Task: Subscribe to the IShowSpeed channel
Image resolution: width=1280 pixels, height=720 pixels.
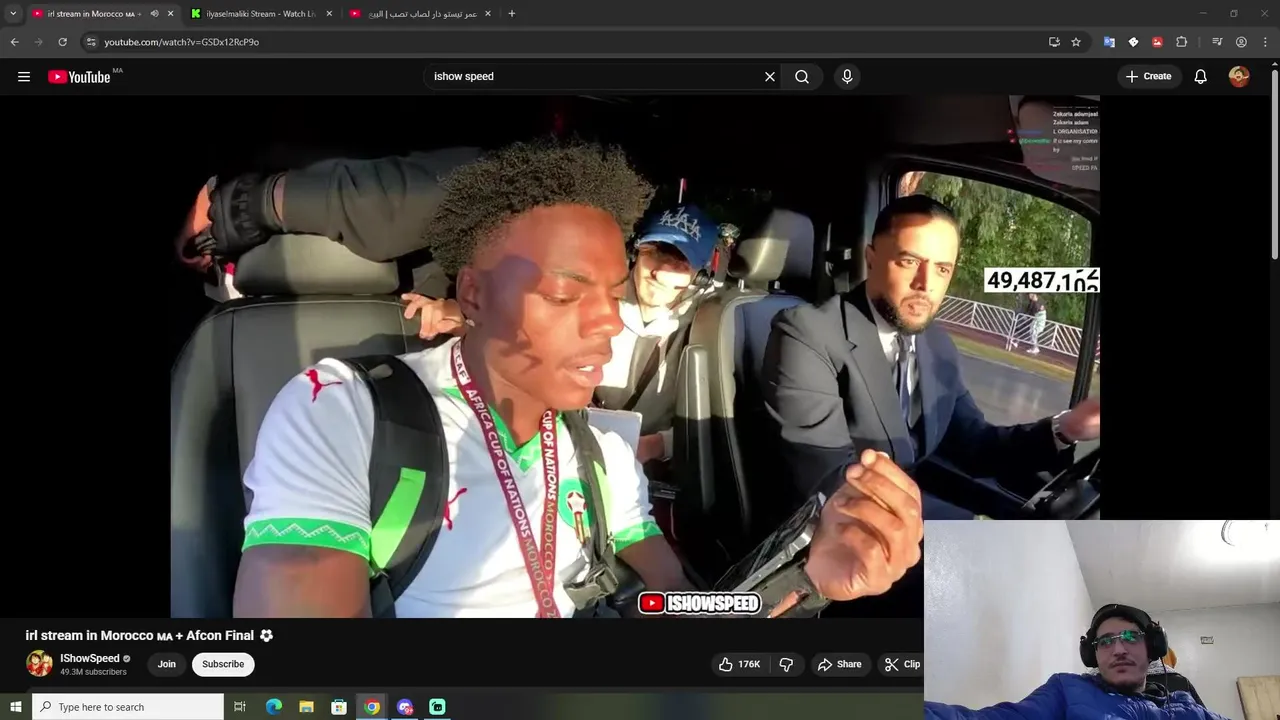Action: [x=223, y=664]
